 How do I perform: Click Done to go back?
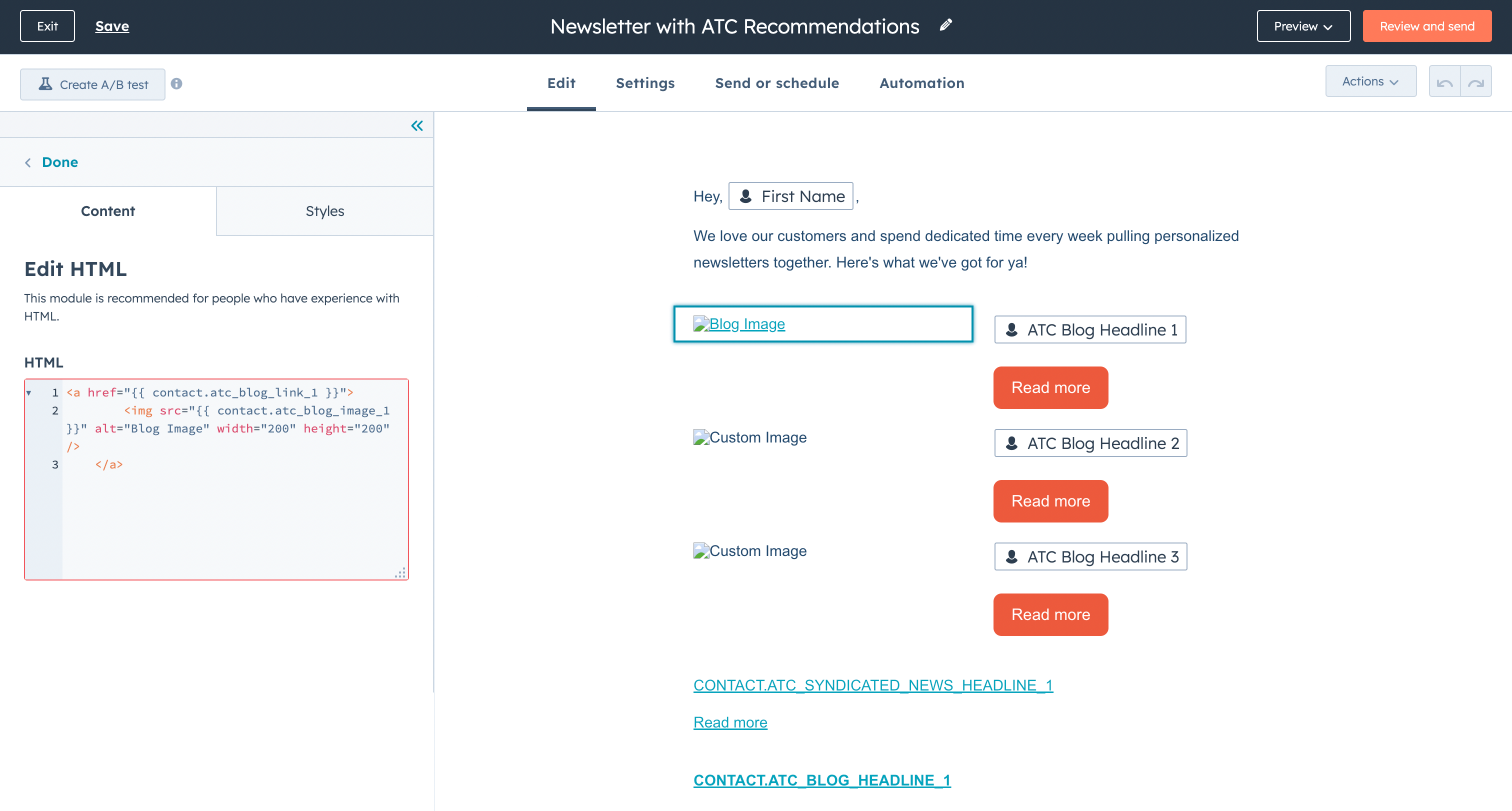59,162
